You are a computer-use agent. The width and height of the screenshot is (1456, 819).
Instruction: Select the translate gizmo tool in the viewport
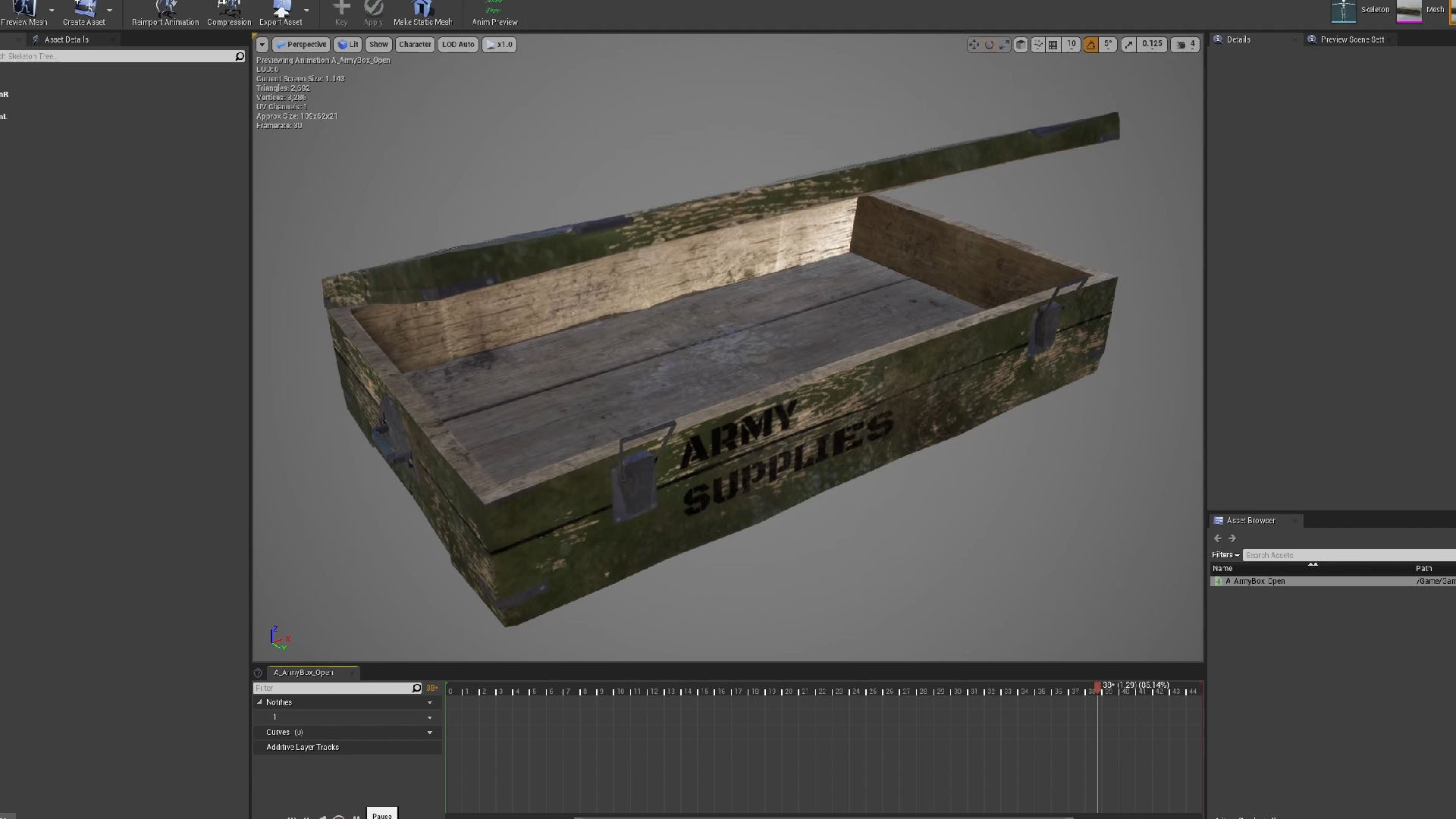[x=974, y=45]
